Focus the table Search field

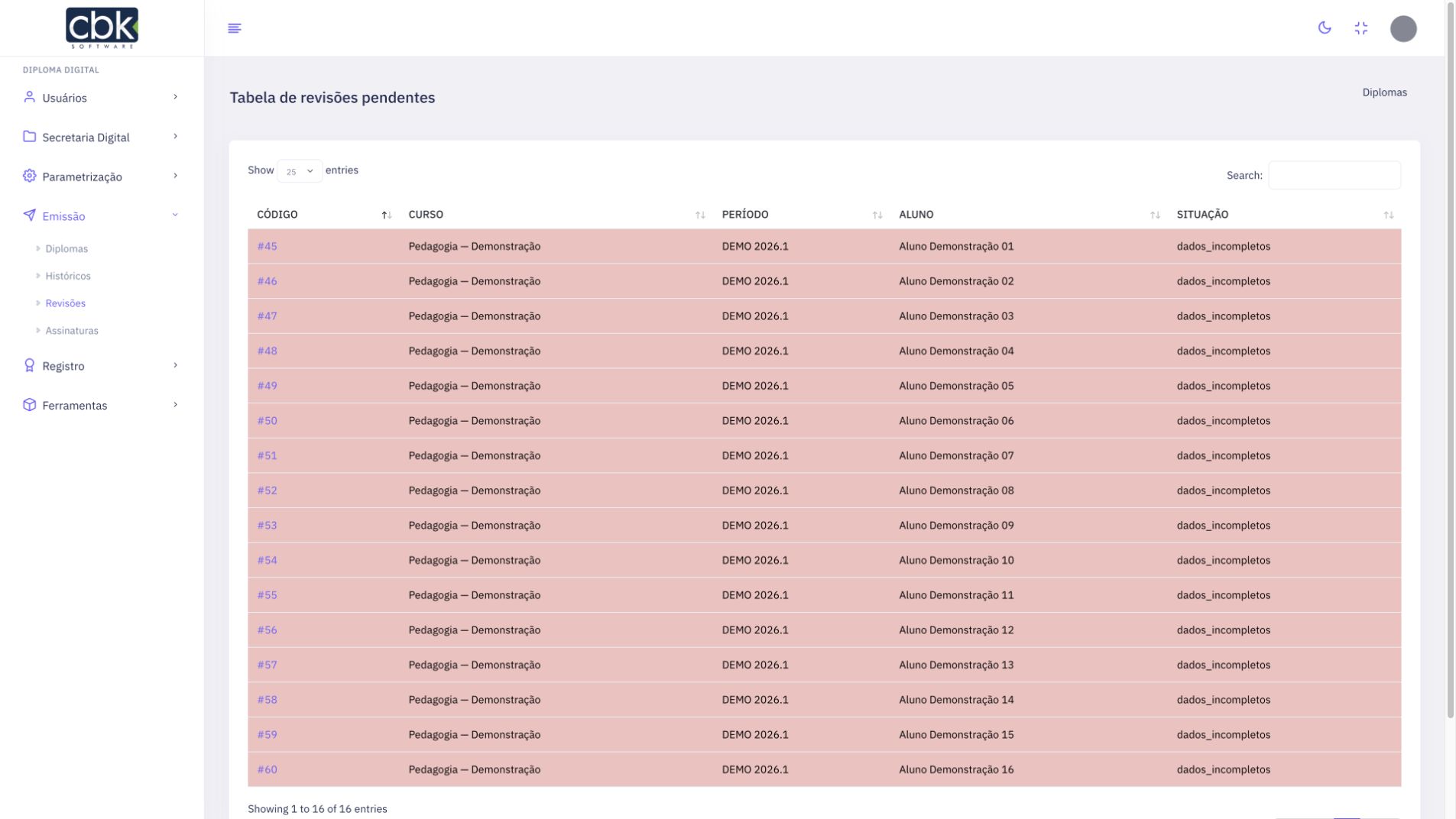click(x=1334, y=176)
